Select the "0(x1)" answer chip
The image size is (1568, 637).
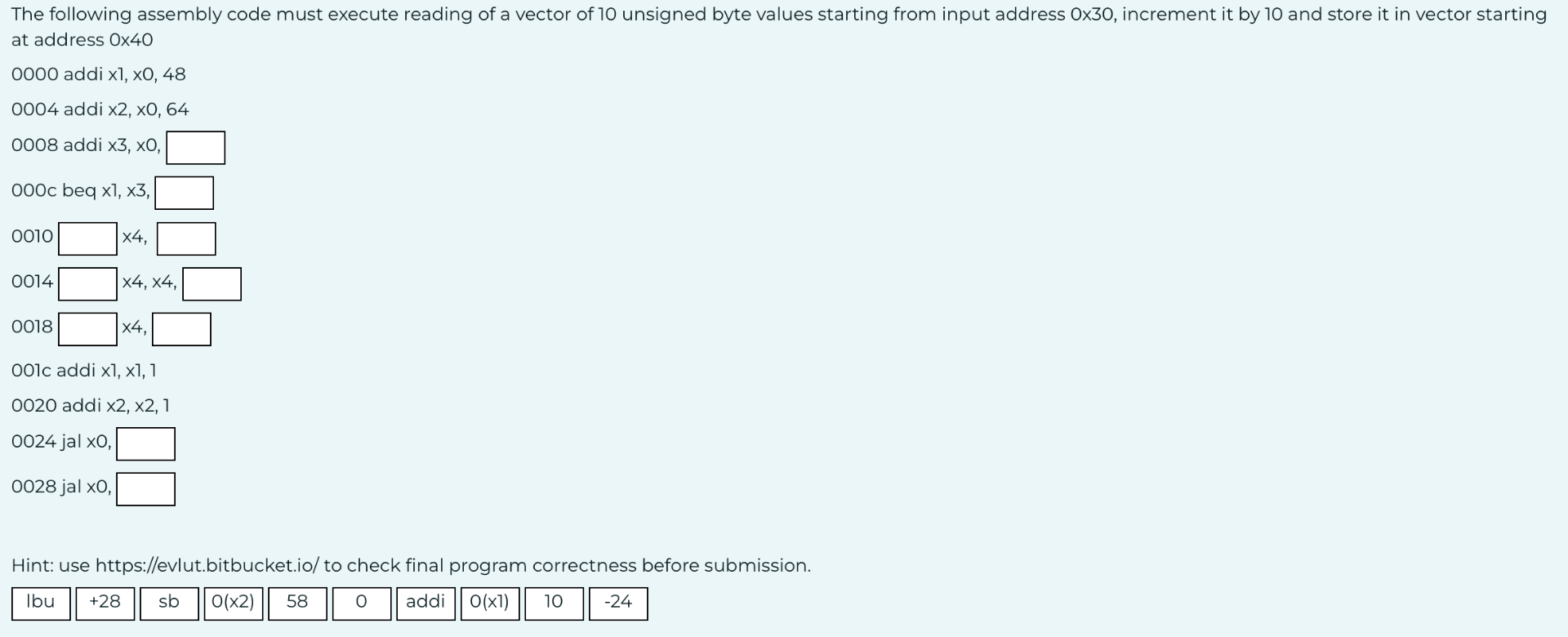pyautogui.click(x=490, y=604)
